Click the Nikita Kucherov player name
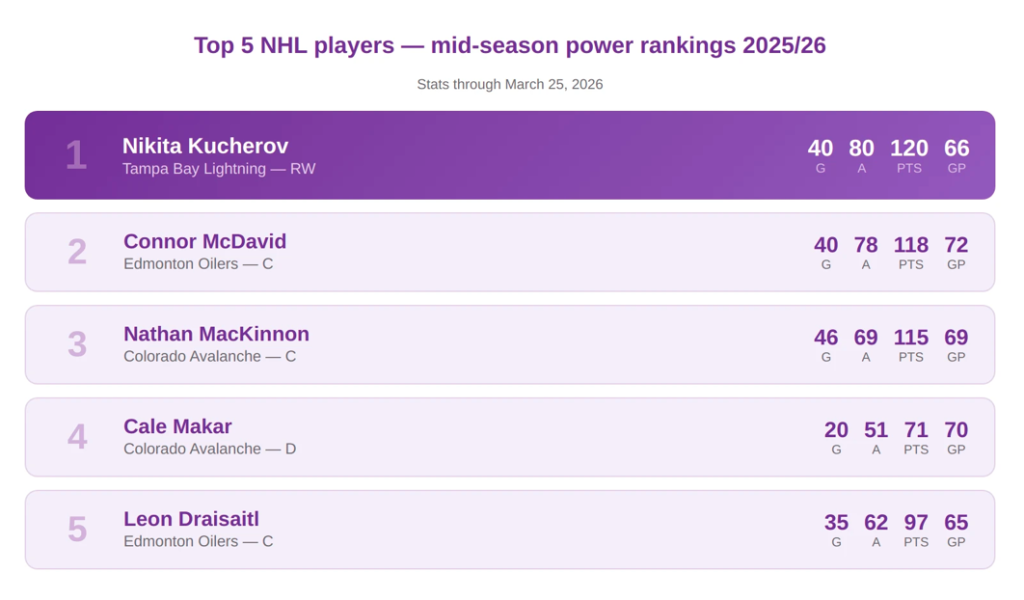This screenshot has height=600, width=1024. tap(205, 146)
